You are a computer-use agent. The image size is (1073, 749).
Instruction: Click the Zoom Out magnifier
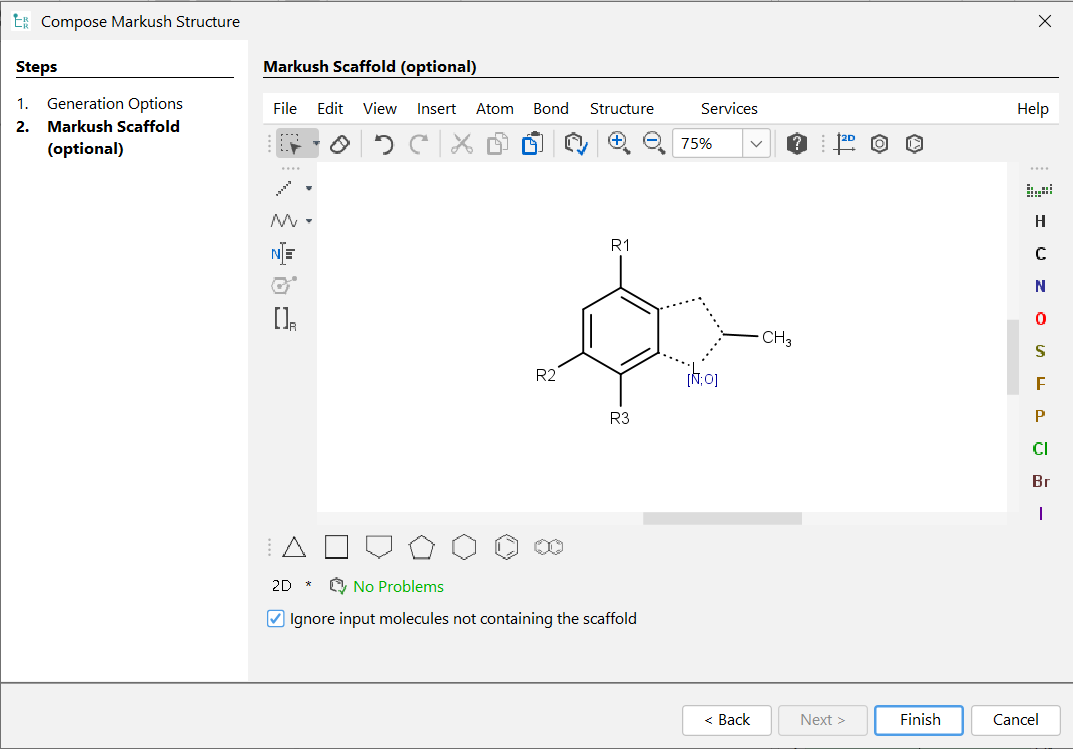pyautogui.click(x=654, y=143)
